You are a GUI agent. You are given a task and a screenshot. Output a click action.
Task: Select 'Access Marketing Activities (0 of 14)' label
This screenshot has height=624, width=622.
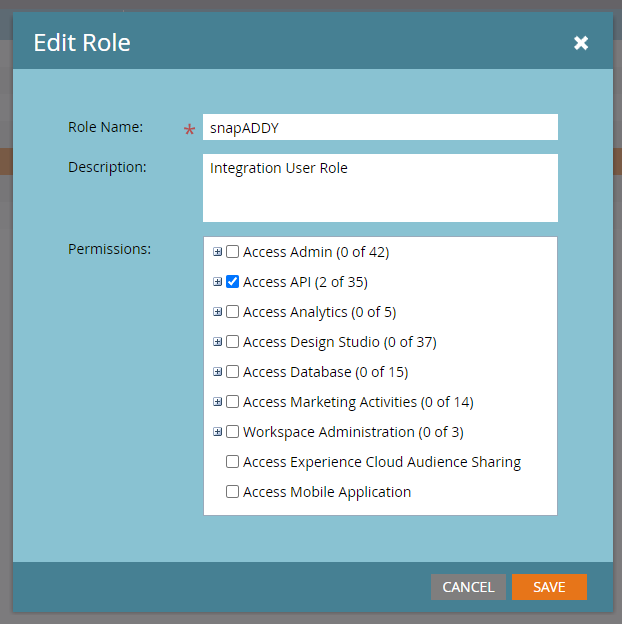[358, 402]
